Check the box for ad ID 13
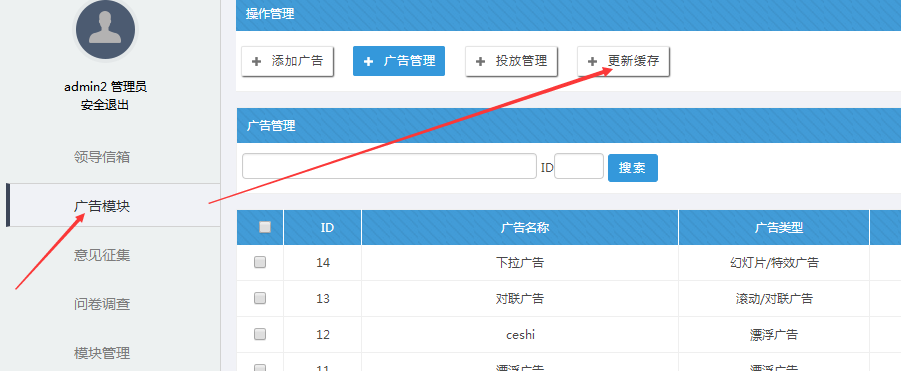Image resolution: width=901 pixels, height=371 pixels. tap(260, 298)
